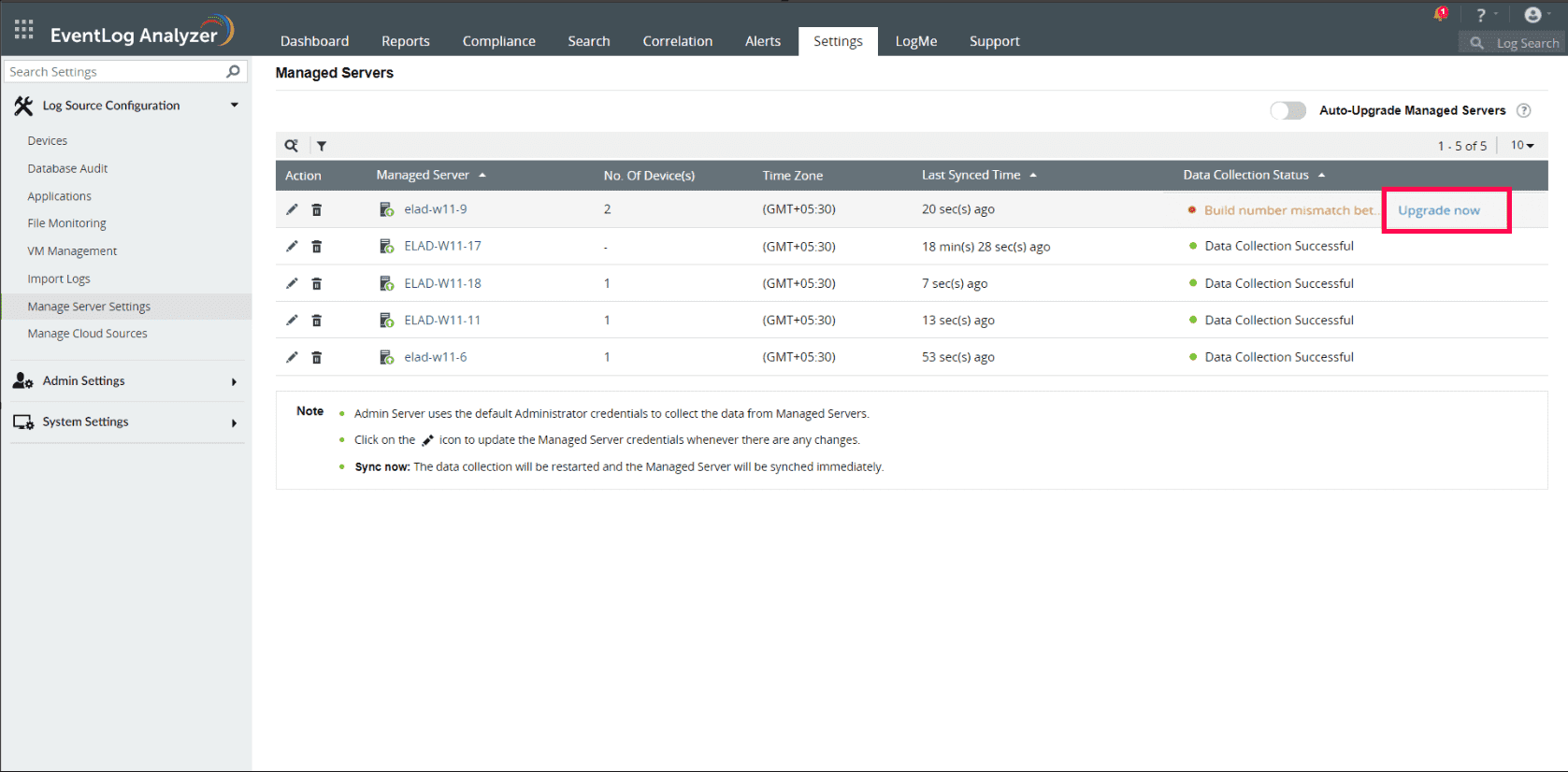Image resolution: width=1568 pixels, height=772 pixels.
Task: Click the filter funnel icon
Action: coord(322,146)
